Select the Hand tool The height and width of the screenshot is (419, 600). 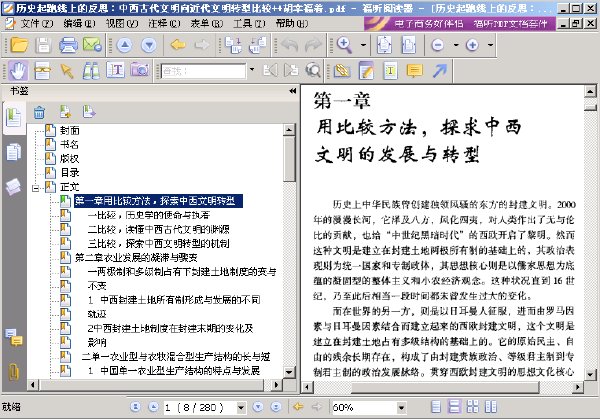click(x=18, y=70)
